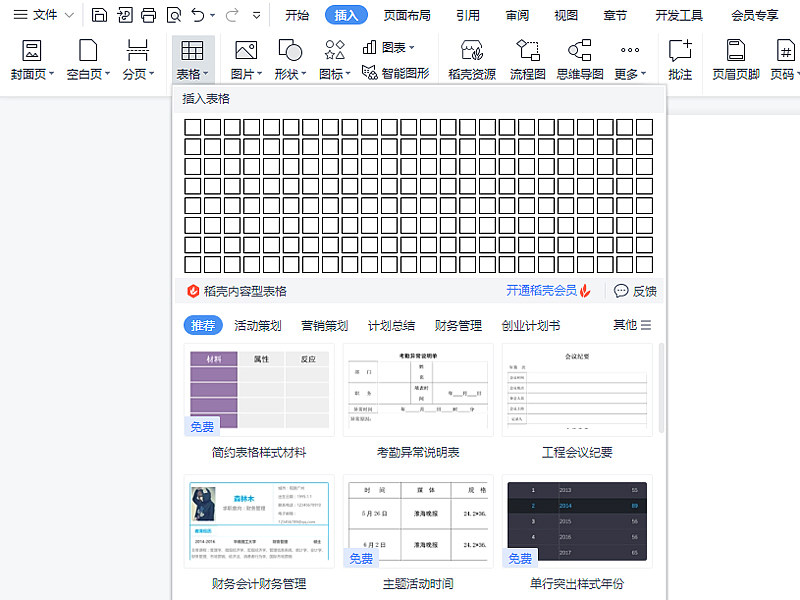Switch to the 审阅 ribbon tab

point(517,15)
